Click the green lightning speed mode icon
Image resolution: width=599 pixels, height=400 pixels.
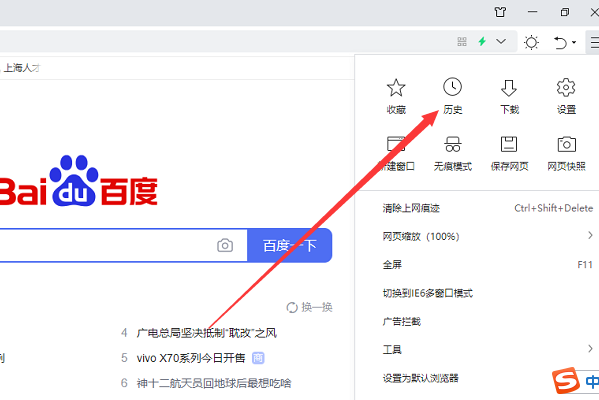coord(482,41)
